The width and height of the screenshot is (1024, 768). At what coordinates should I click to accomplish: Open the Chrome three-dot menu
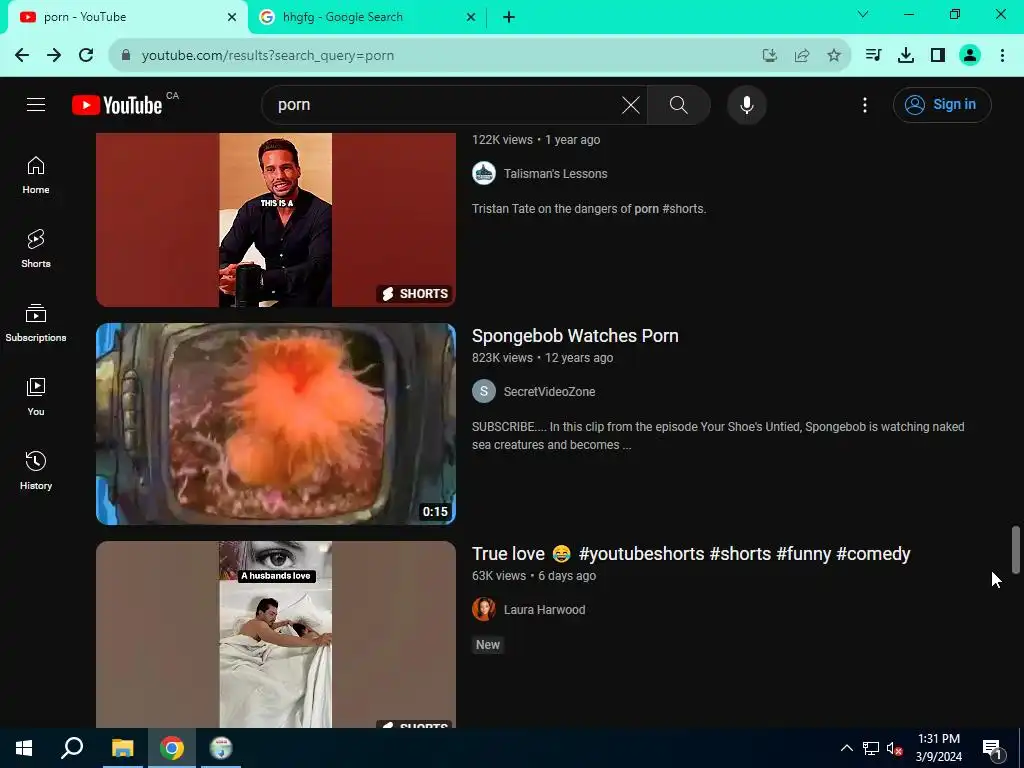[x=1002, y=56]
